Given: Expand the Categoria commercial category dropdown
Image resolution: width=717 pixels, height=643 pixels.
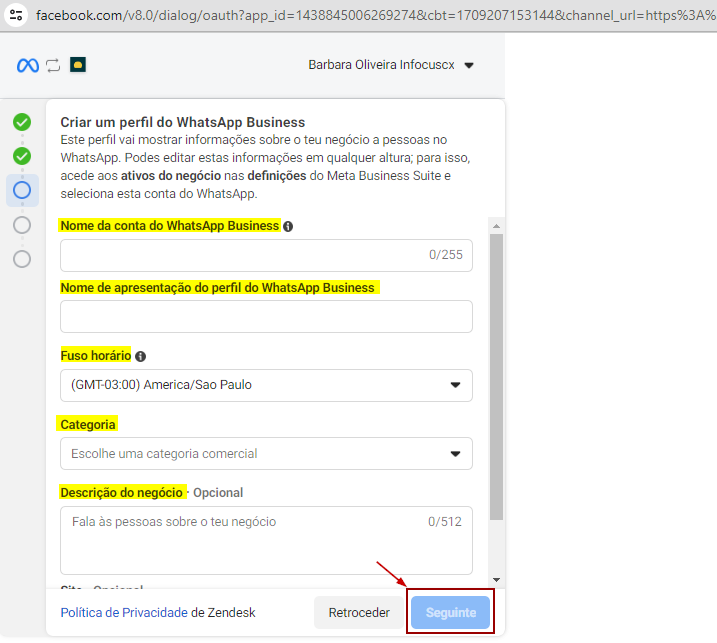Looking at the screenshot, I should 266,453.
